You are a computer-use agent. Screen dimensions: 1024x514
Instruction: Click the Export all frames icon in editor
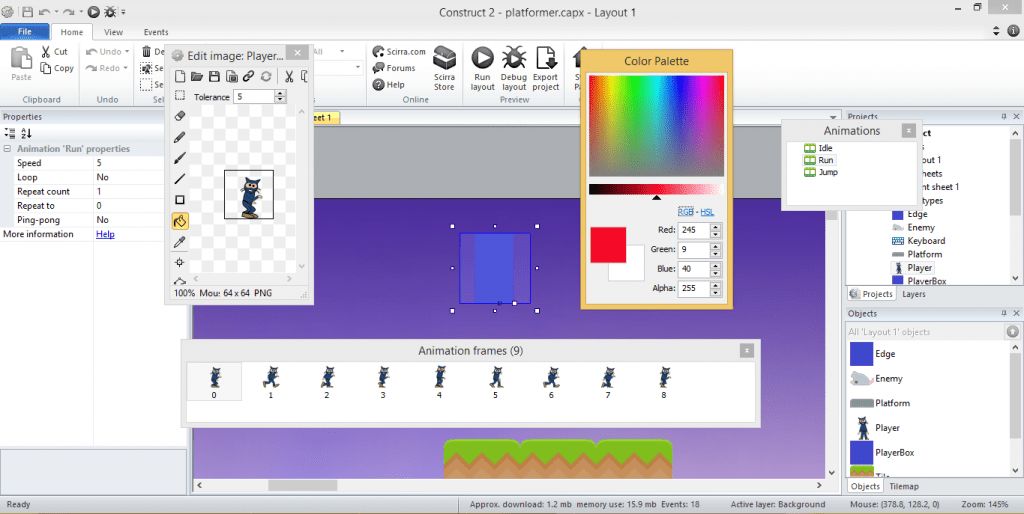tap(231, 76)
